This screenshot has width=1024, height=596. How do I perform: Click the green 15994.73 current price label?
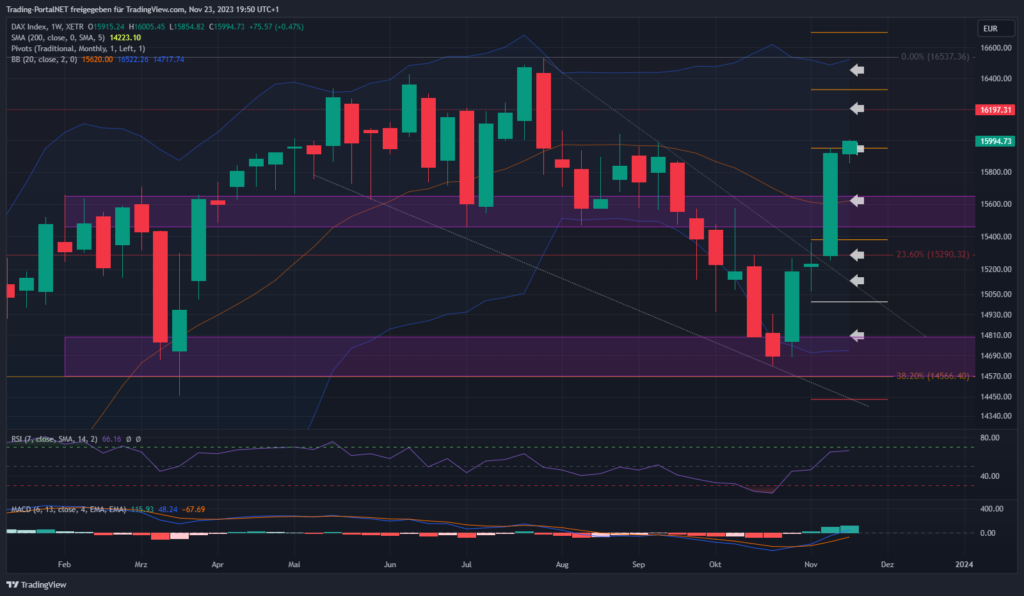pyautogui.click(x=995, y=142)
